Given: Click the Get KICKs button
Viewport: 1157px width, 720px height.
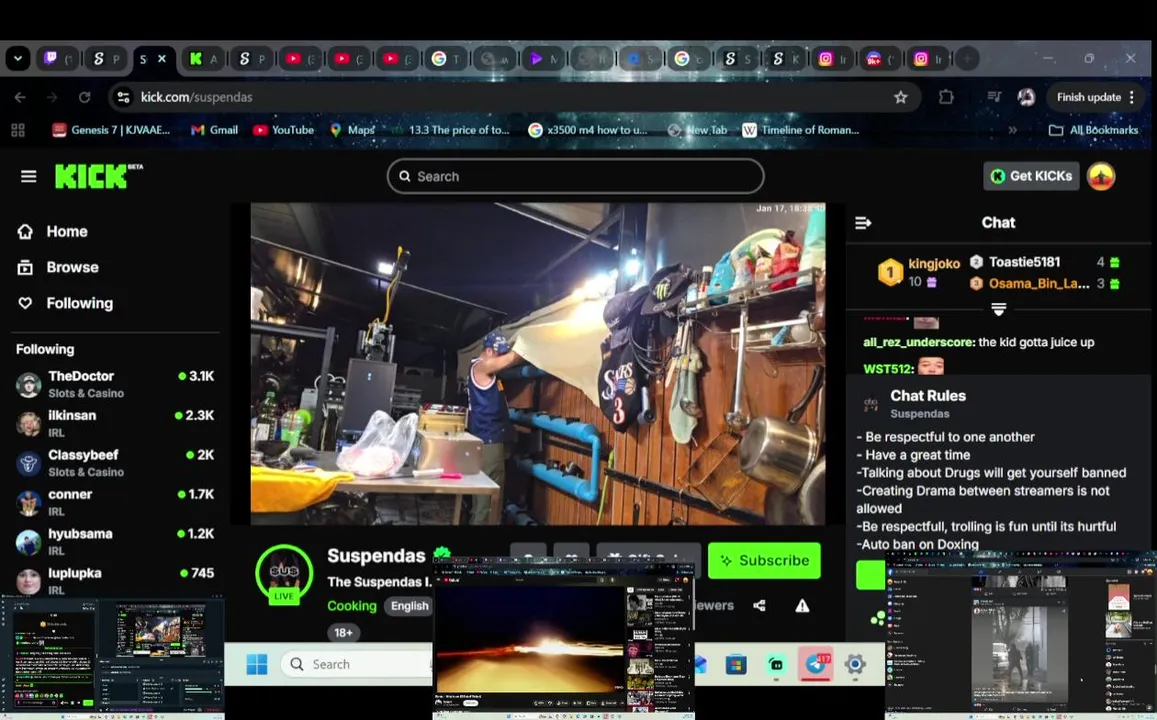Looking at the screenshot, I should (x=1031, y=176).
